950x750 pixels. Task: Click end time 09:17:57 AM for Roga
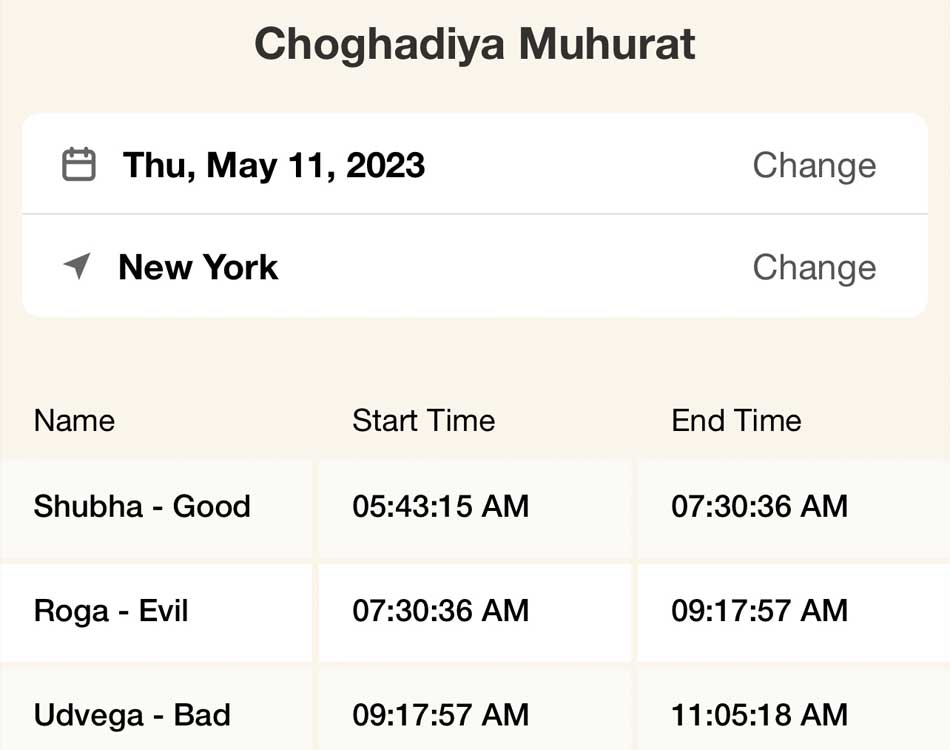click(759, 611)
